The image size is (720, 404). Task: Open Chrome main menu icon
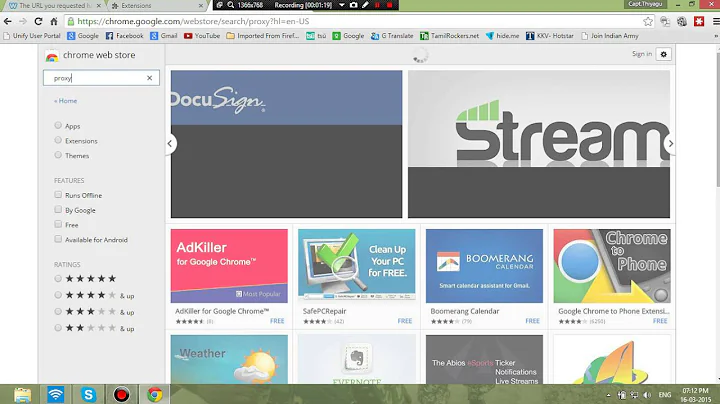(715, 21)
